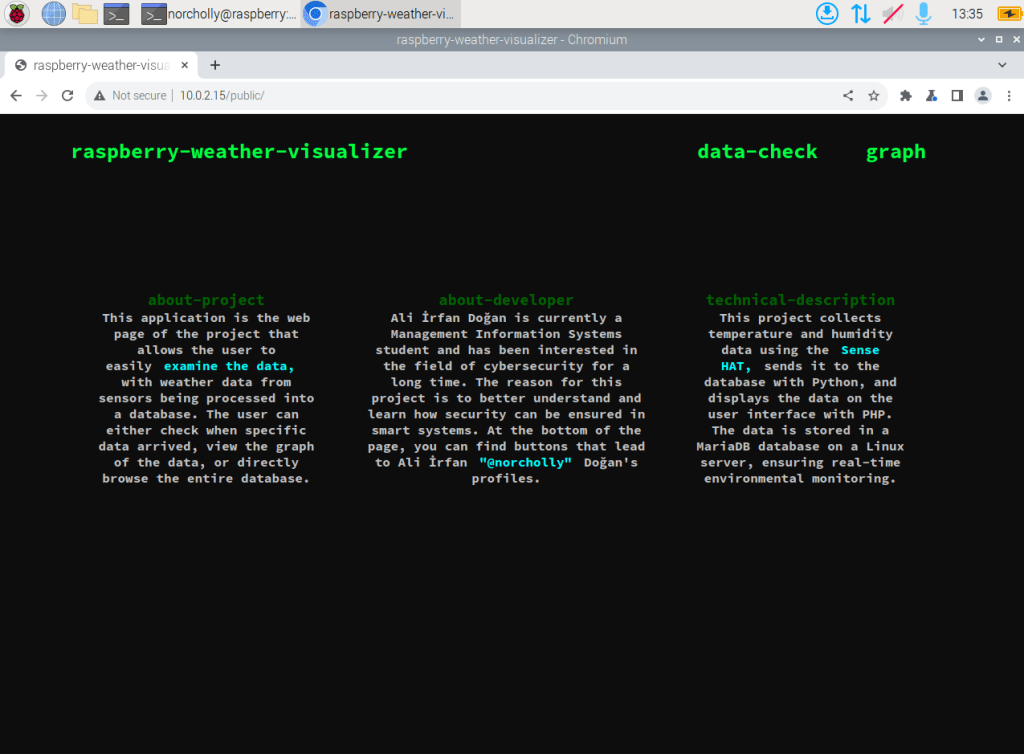
Task: Toggle the side panel button
Action: click(957, 96)
